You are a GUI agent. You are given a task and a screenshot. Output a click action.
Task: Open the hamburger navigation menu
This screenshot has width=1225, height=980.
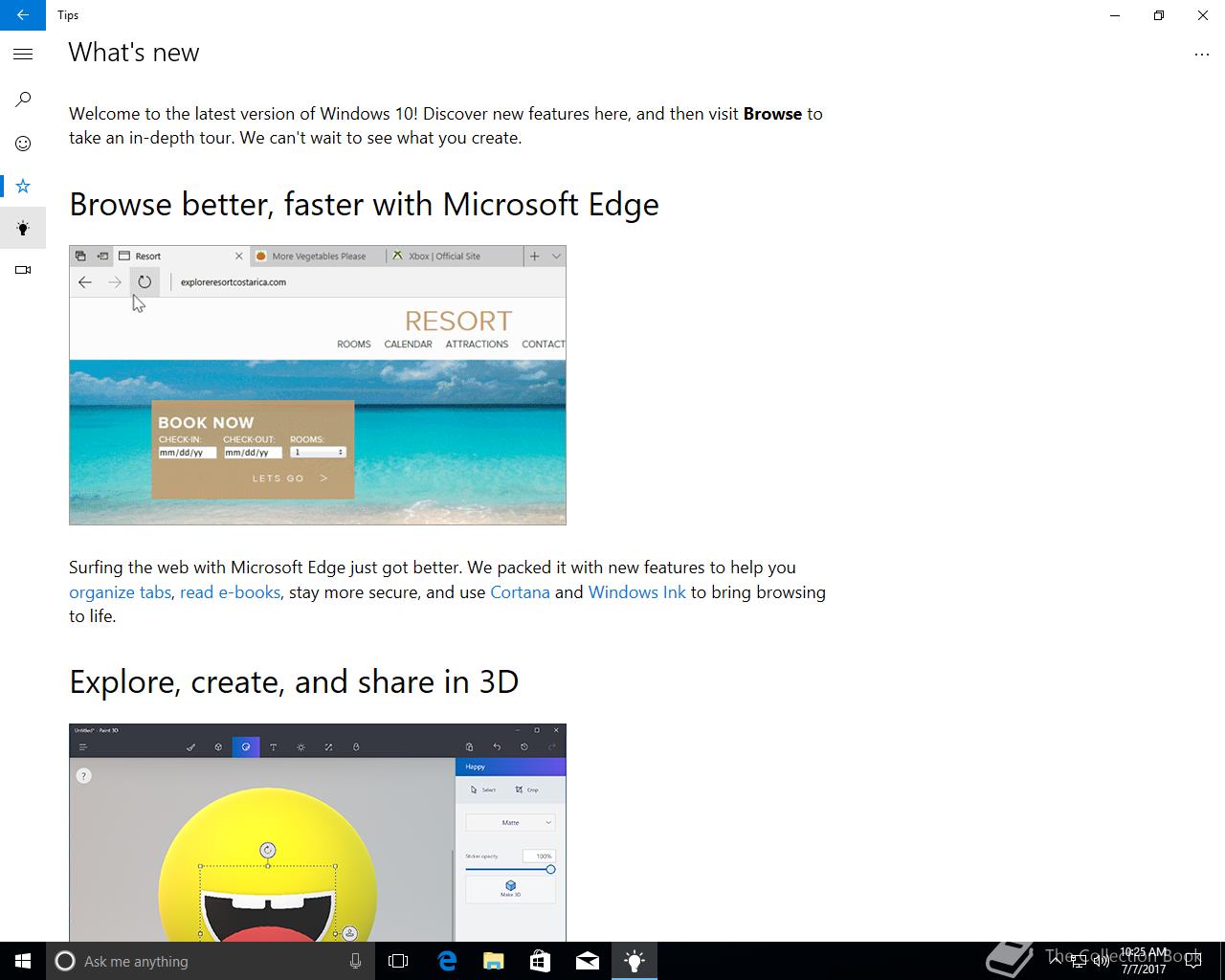[23, 55]
